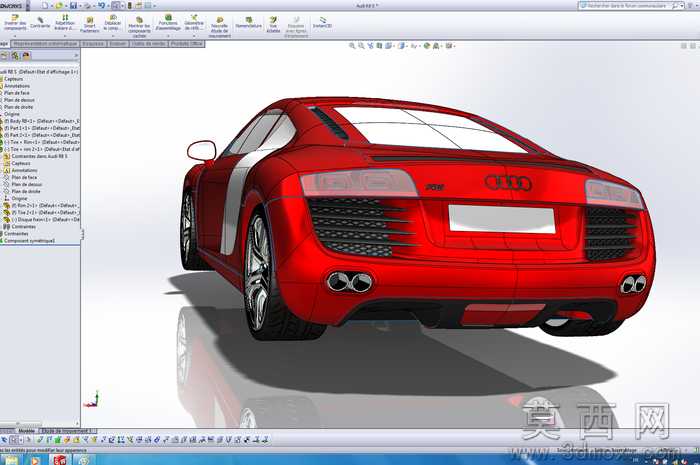700x465 pixels.
Task: Open the ConfigurationManager tab icon
Action: pyautogui.click(x=15, y=56)
